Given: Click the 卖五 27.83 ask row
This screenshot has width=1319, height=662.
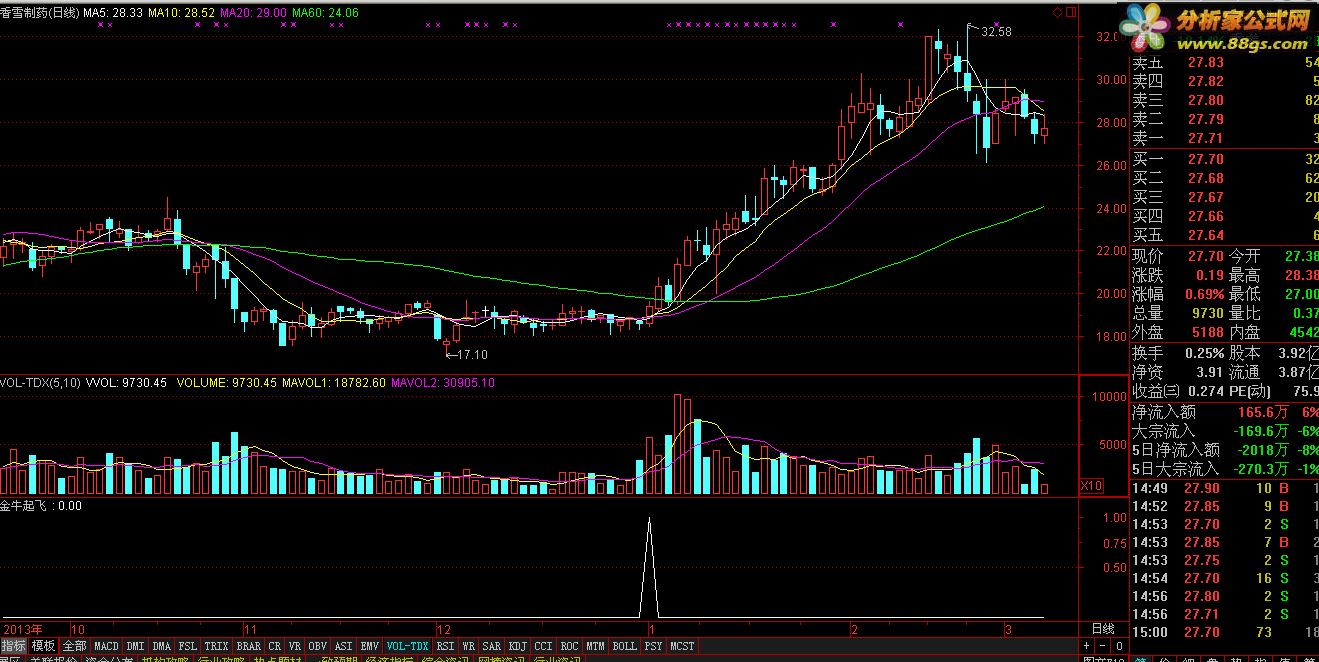Looking at the screenshot, I should [x=1225, y=63].
